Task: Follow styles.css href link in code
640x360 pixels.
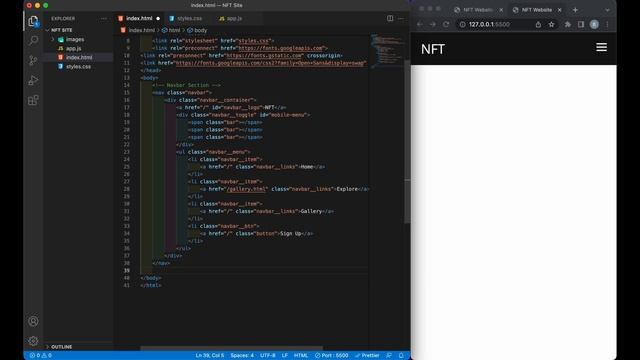Action: tap(253, 41)
